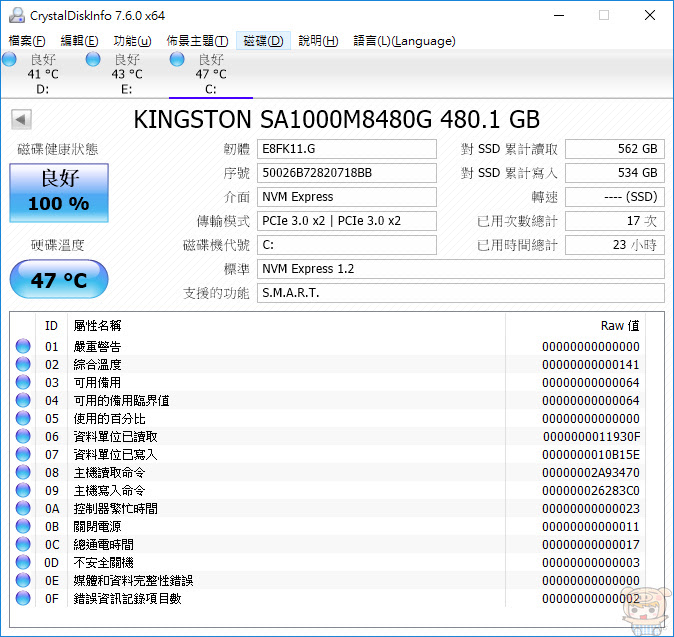This screenshot has height=637, width=674.
Task: Click status orb for attribute 03 可用備用
Action: [x=23, y=382]
